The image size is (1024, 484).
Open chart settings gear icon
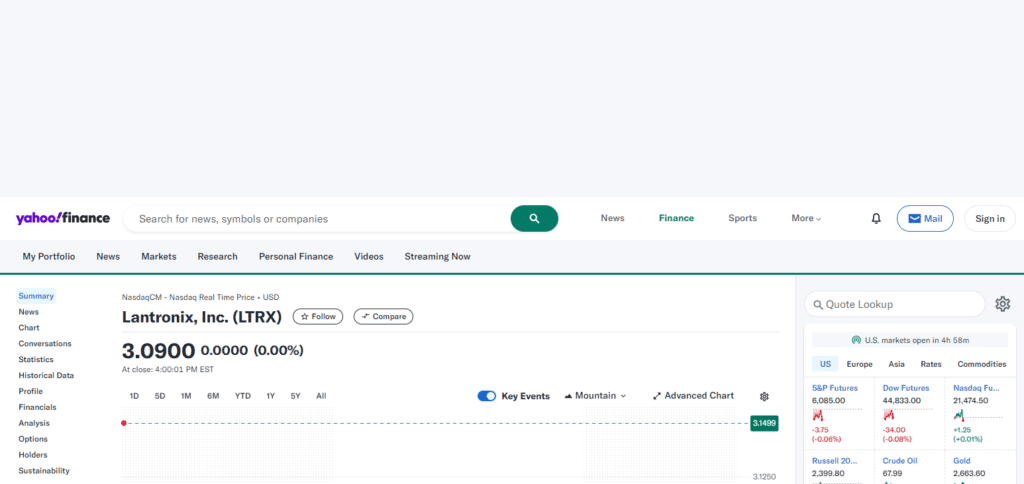pyautogui.click(x=764, y=396)
